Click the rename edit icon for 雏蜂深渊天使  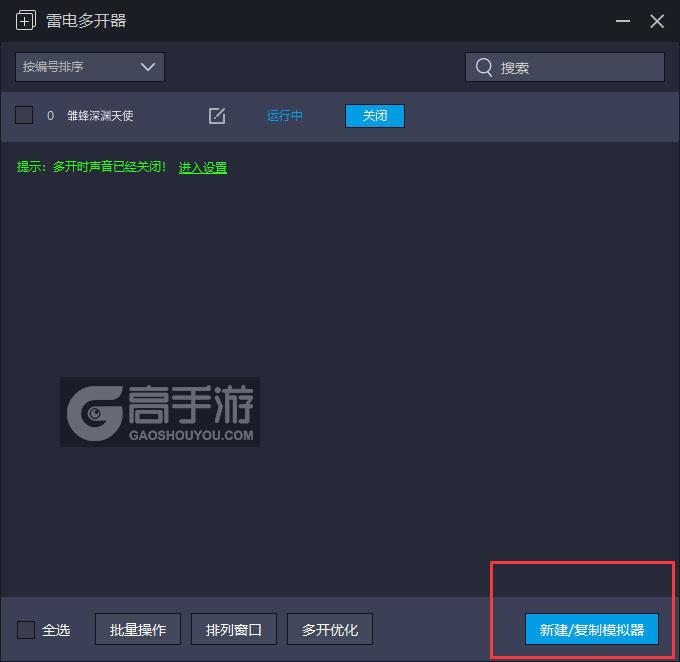click(217, 116)
